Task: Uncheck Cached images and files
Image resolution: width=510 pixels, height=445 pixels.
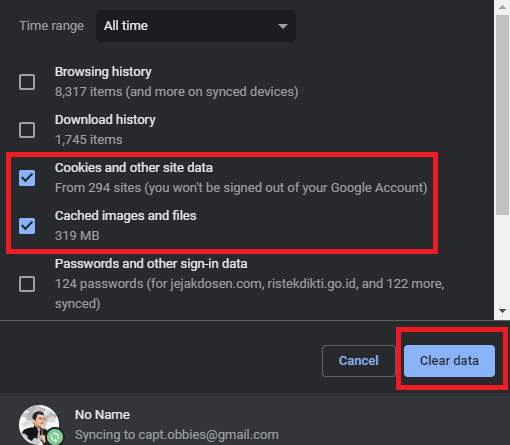Action: click(x=27, y=226)
